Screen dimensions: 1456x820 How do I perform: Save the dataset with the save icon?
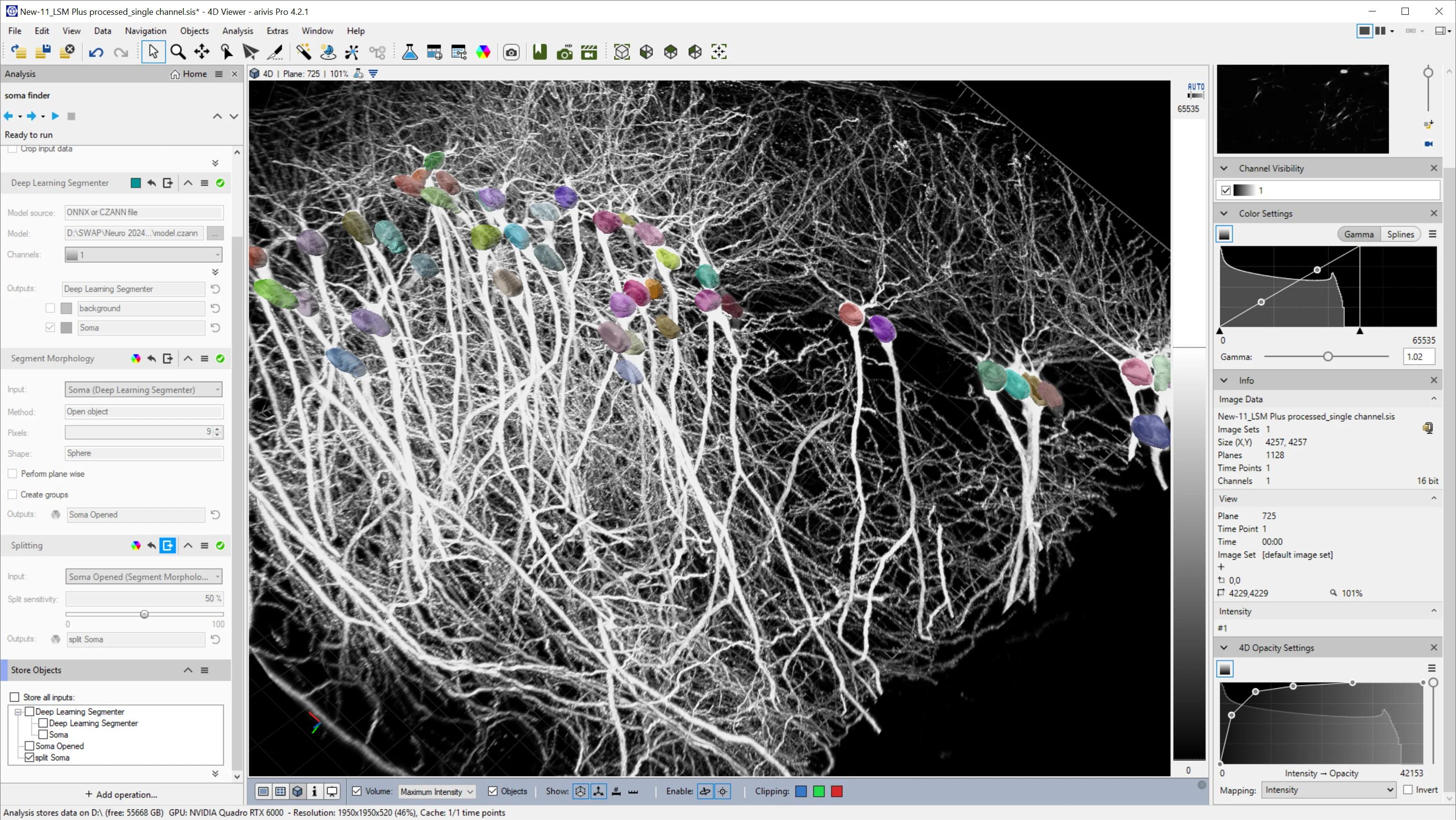(43, 52)
